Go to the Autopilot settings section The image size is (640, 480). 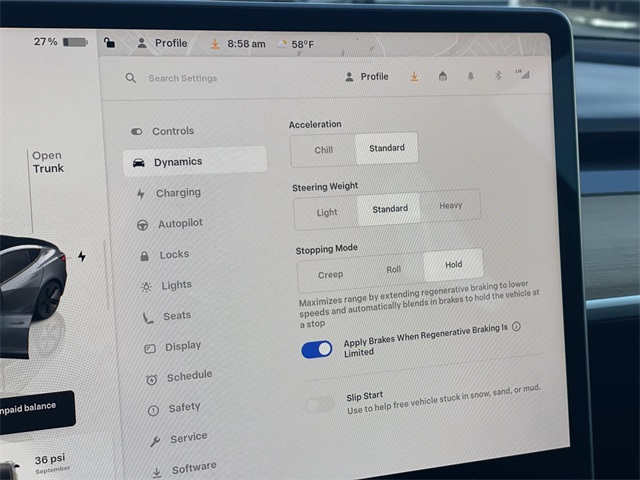point(179,224)
